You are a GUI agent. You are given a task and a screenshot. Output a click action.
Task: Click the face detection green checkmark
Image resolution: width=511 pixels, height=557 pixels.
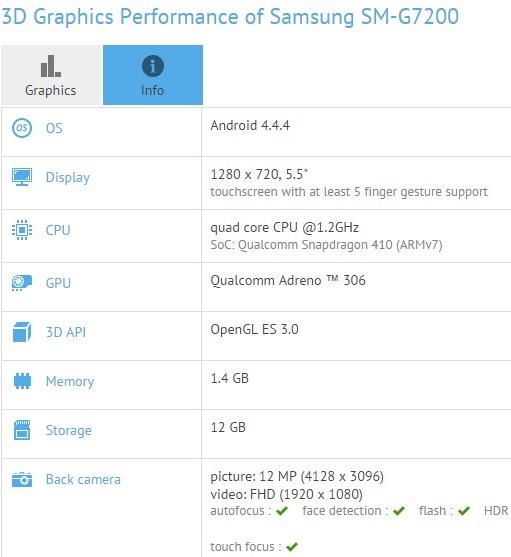point(399,511)
